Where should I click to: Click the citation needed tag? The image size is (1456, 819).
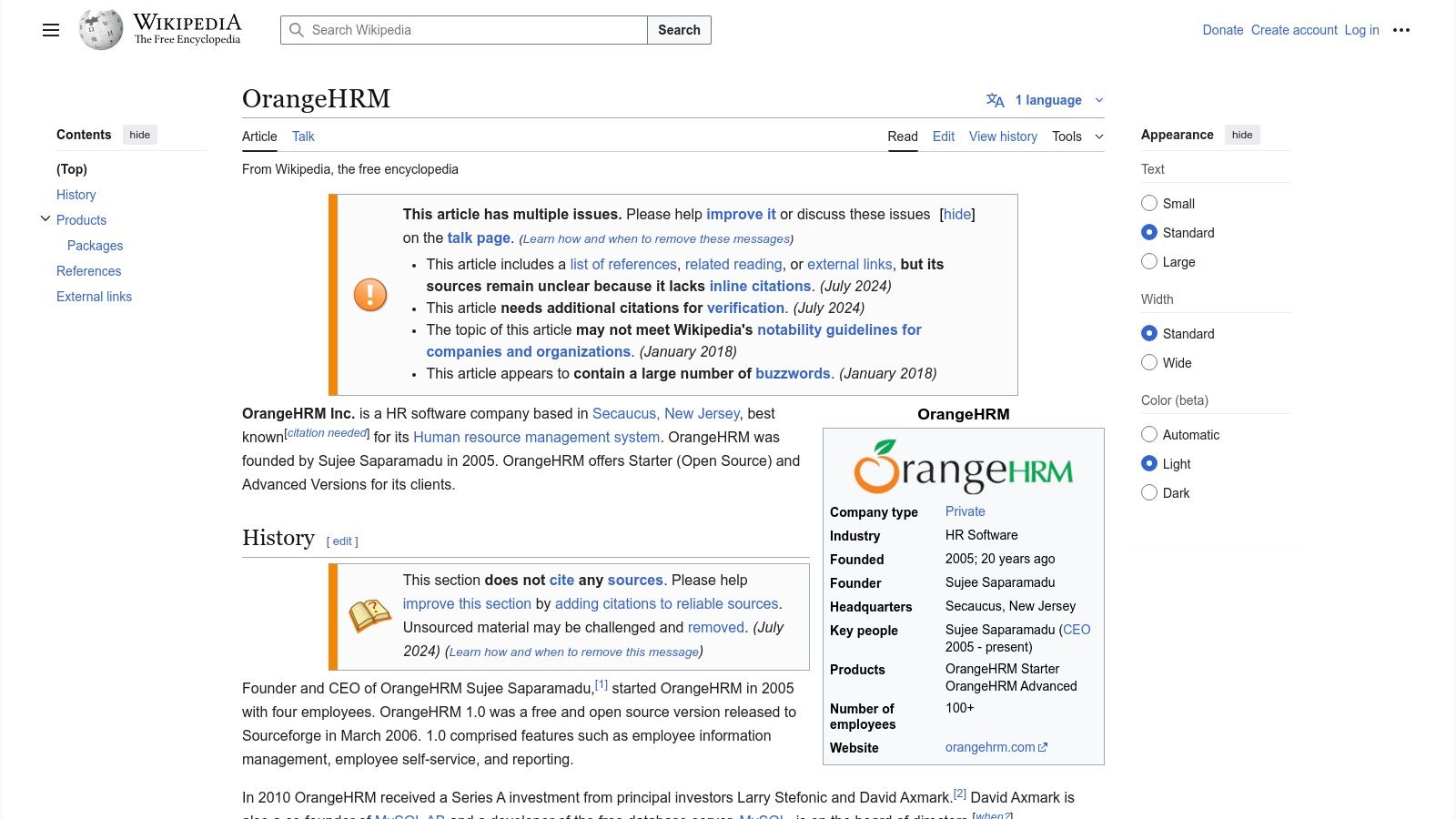tap(328, 433)
